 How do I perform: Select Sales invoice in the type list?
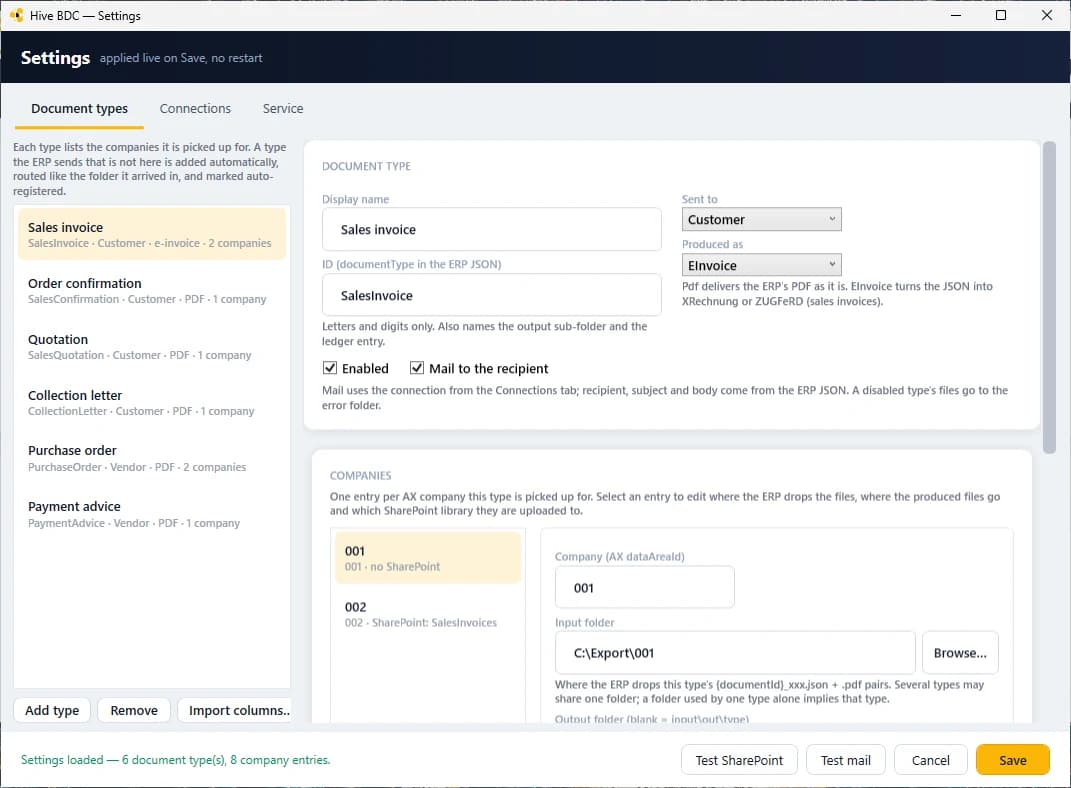point(152,234)
